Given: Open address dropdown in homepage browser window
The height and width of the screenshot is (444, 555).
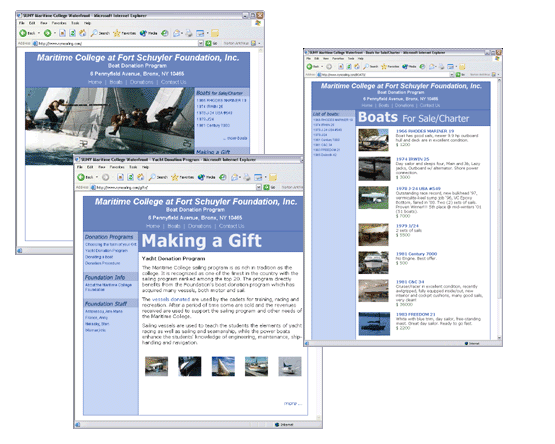Looking at the screenshot, I should (201, 43).
